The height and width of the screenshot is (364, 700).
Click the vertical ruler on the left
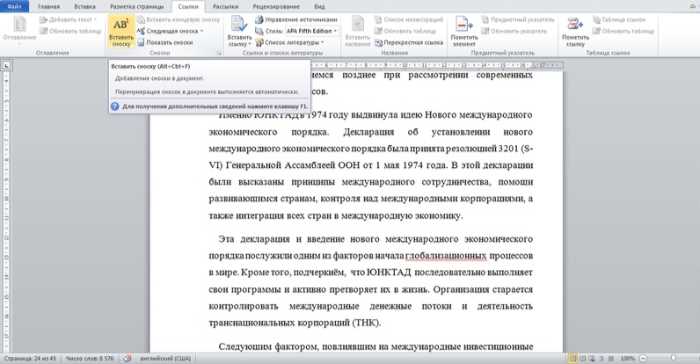pos(6,212)
